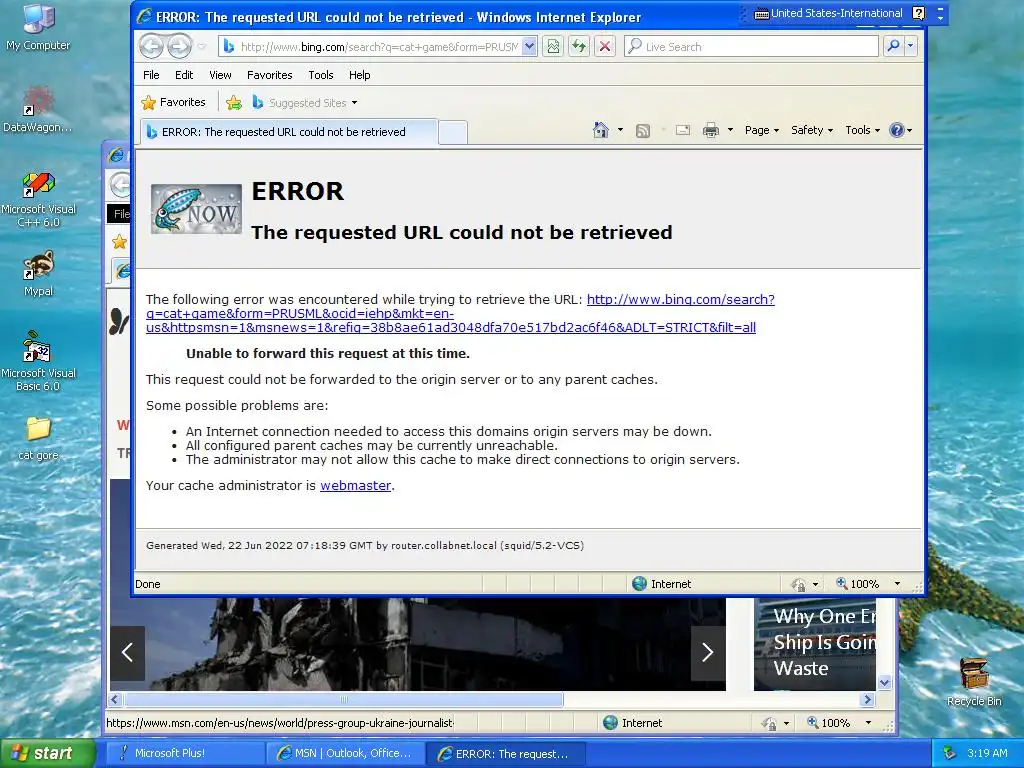The width and height of the screenshot is (1024, 768).
Task: Switch to MSN Outlook taskbar item
Action: point(345,753)
